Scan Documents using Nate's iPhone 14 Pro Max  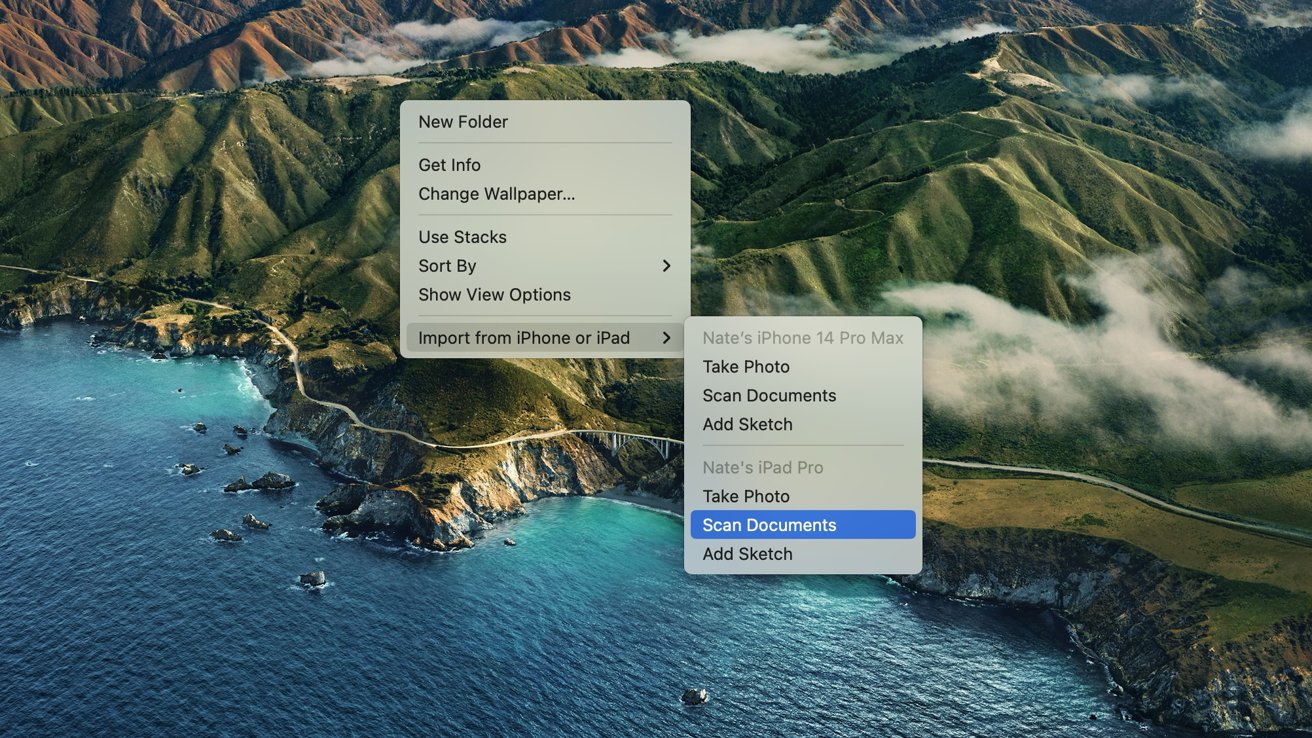coord(769,396)
